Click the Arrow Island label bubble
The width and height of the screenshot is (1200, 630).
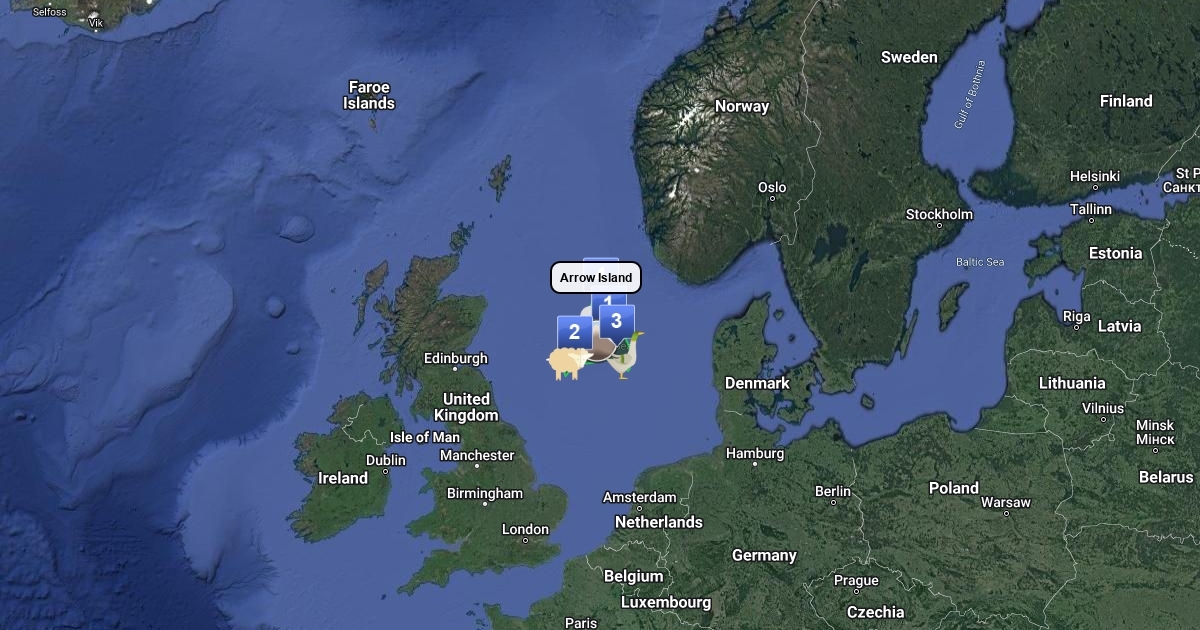[596, 277]
